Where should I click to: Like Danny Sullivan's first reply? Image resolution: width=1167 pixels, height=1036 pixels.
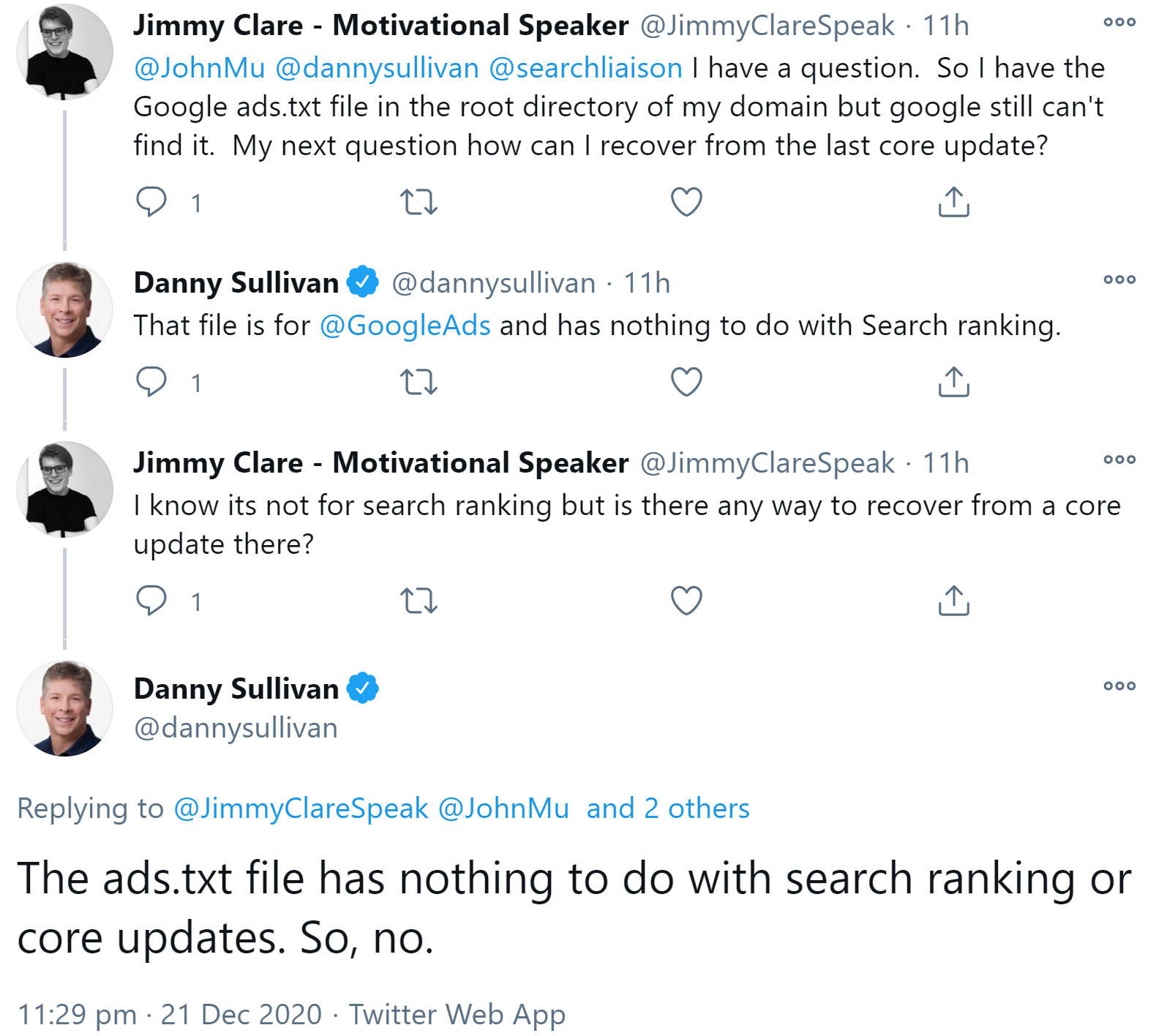(x=687, y=382)
